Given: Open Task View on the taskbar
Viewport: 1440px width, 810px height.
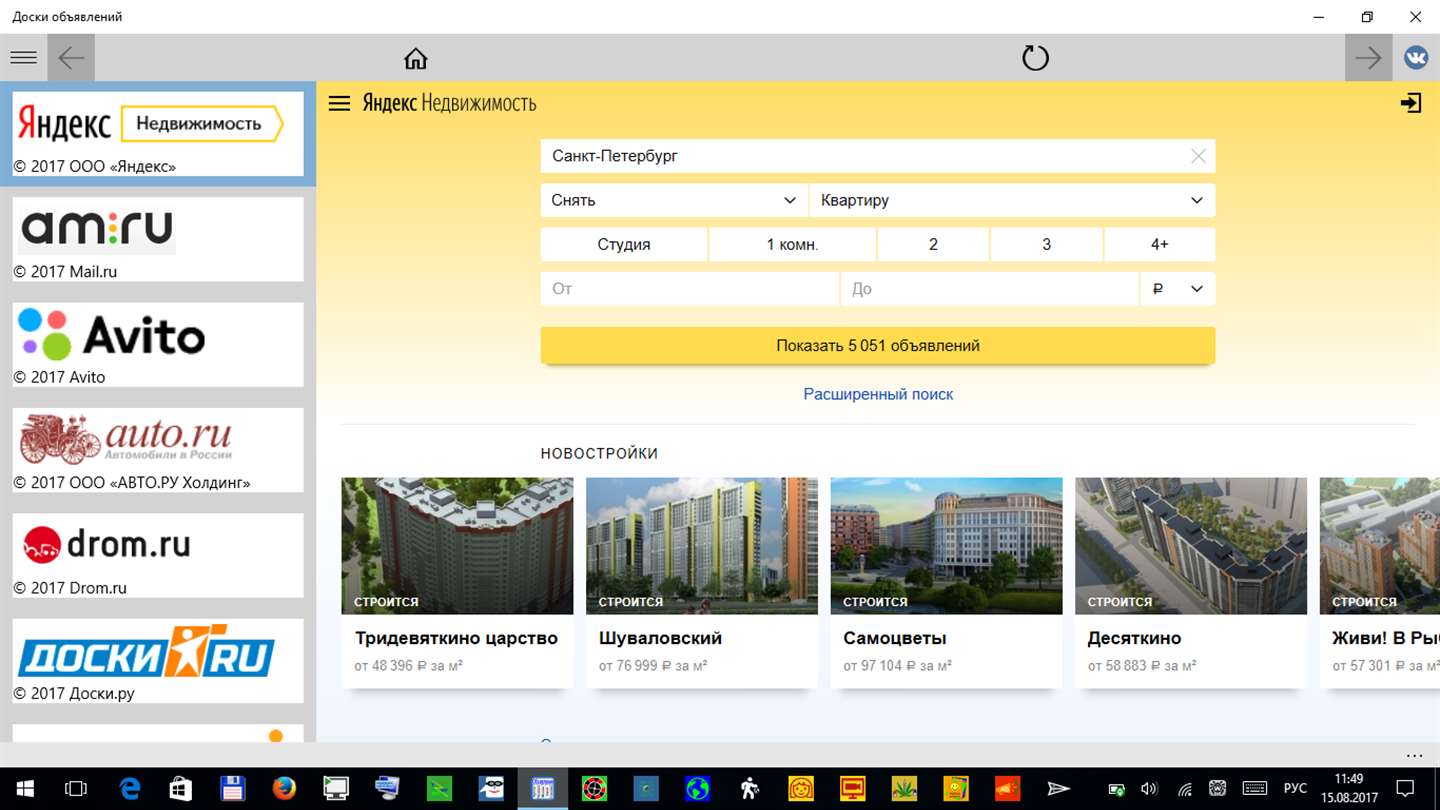Looking at the screenshot, I should click(x=76, y=789).
